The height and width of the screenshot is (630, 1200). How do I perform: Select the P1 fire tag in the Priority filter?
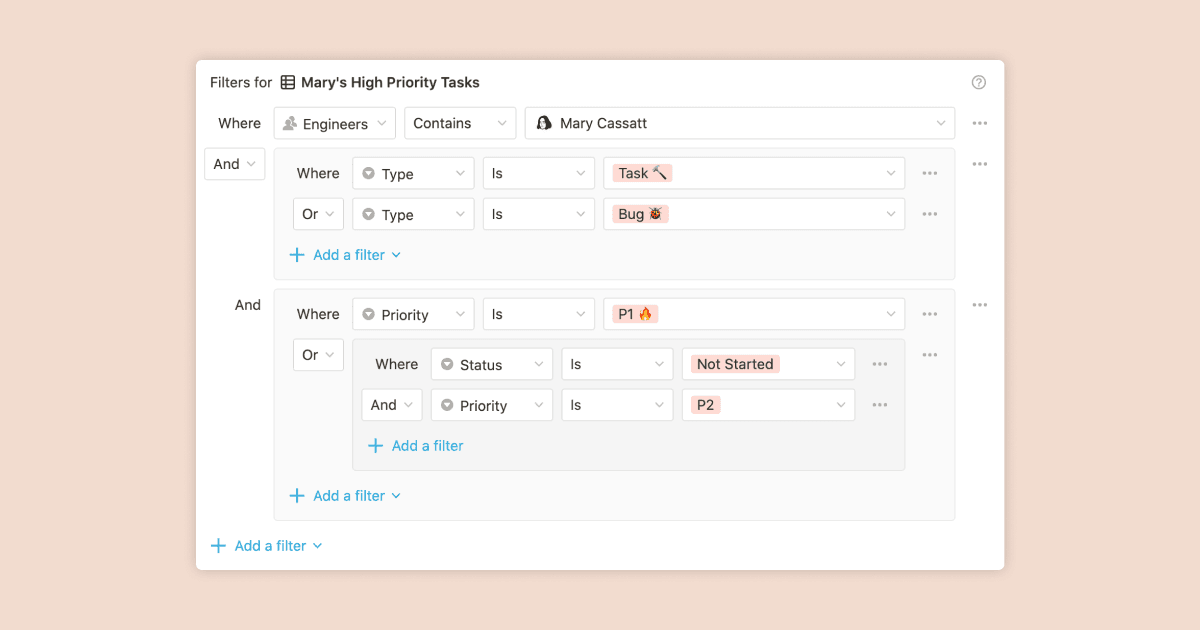coord(633,313)
